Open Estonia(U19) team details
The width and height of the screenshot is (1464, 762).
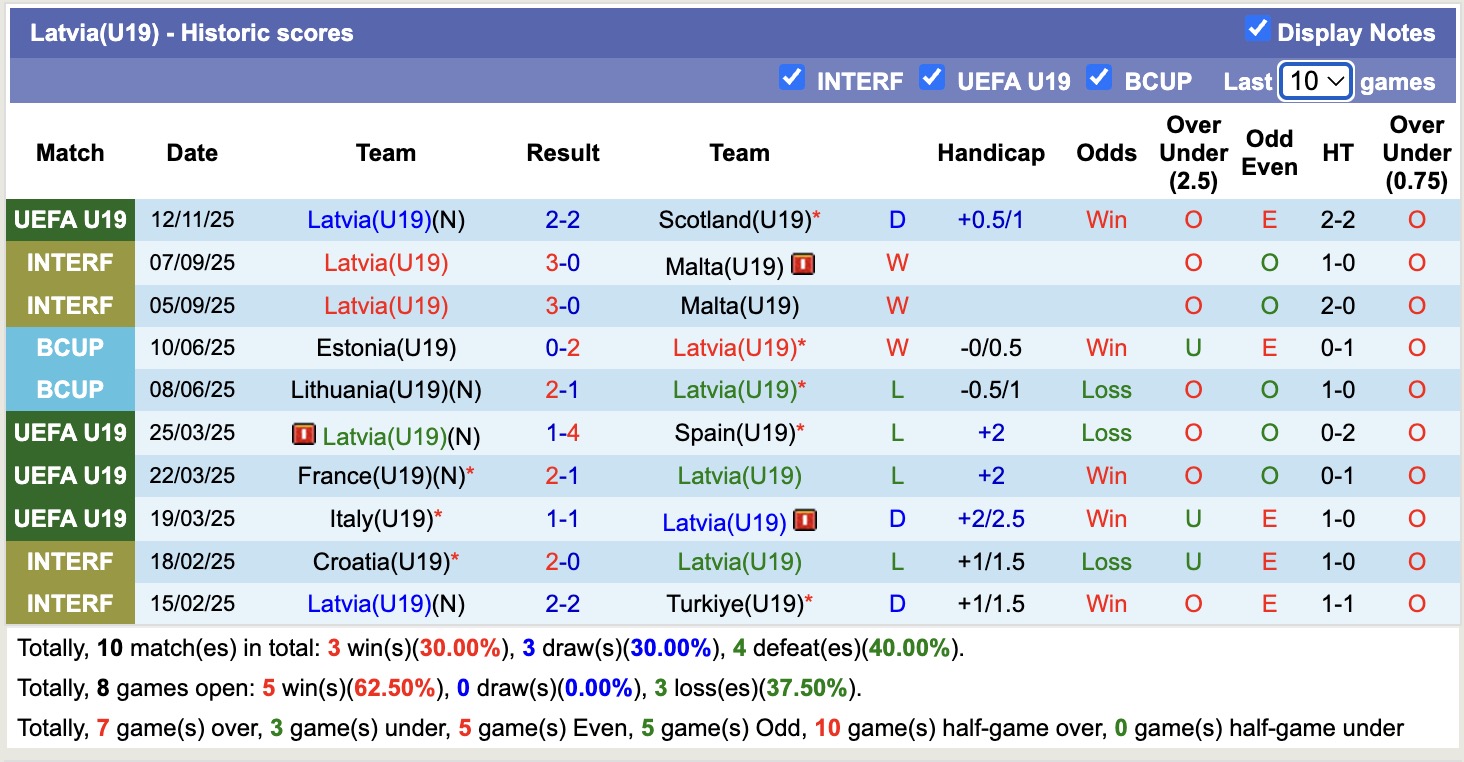(386, 347)
